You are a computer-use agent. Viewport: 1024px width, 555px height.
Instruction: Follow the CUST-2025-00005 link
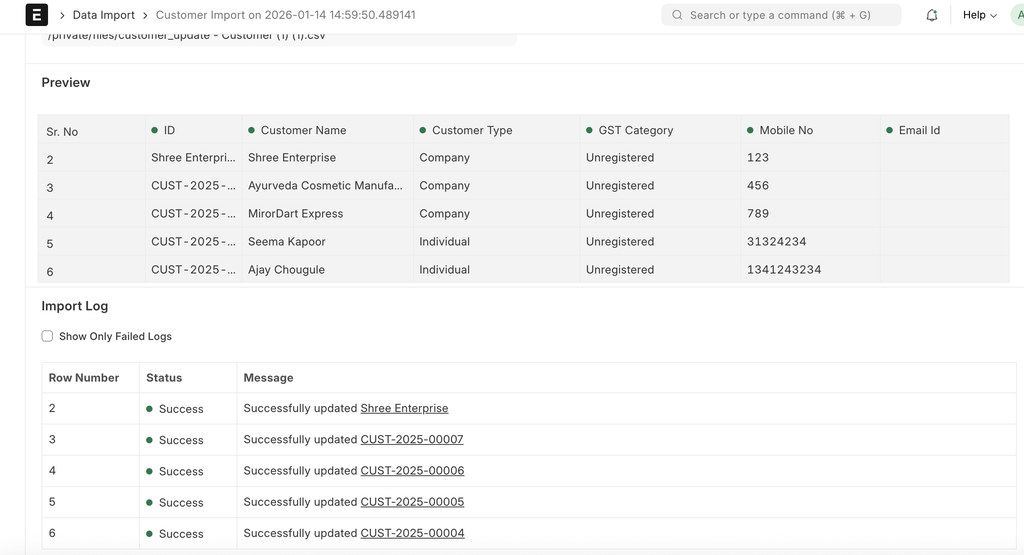(412, 502)
